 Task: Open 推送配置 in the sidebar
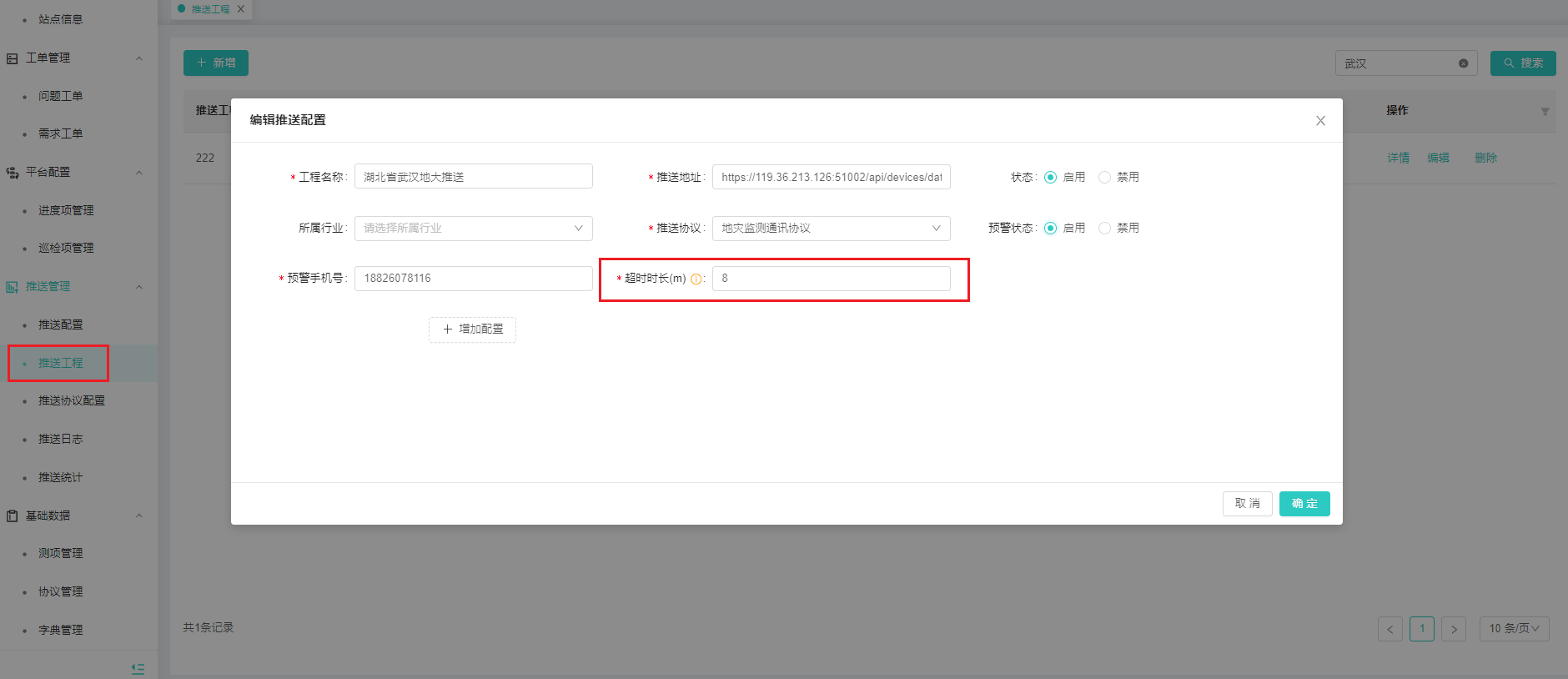point(60,324)
